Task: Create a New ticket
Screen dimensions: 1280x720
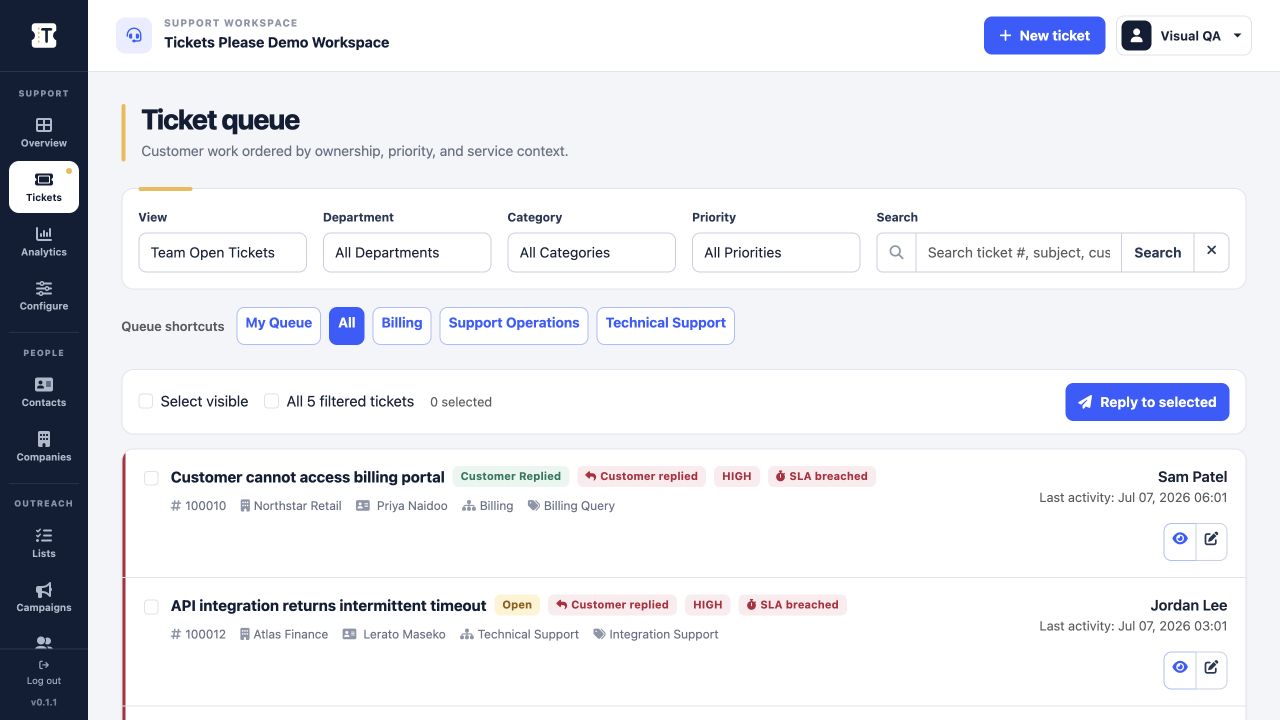Action: 1044,36
